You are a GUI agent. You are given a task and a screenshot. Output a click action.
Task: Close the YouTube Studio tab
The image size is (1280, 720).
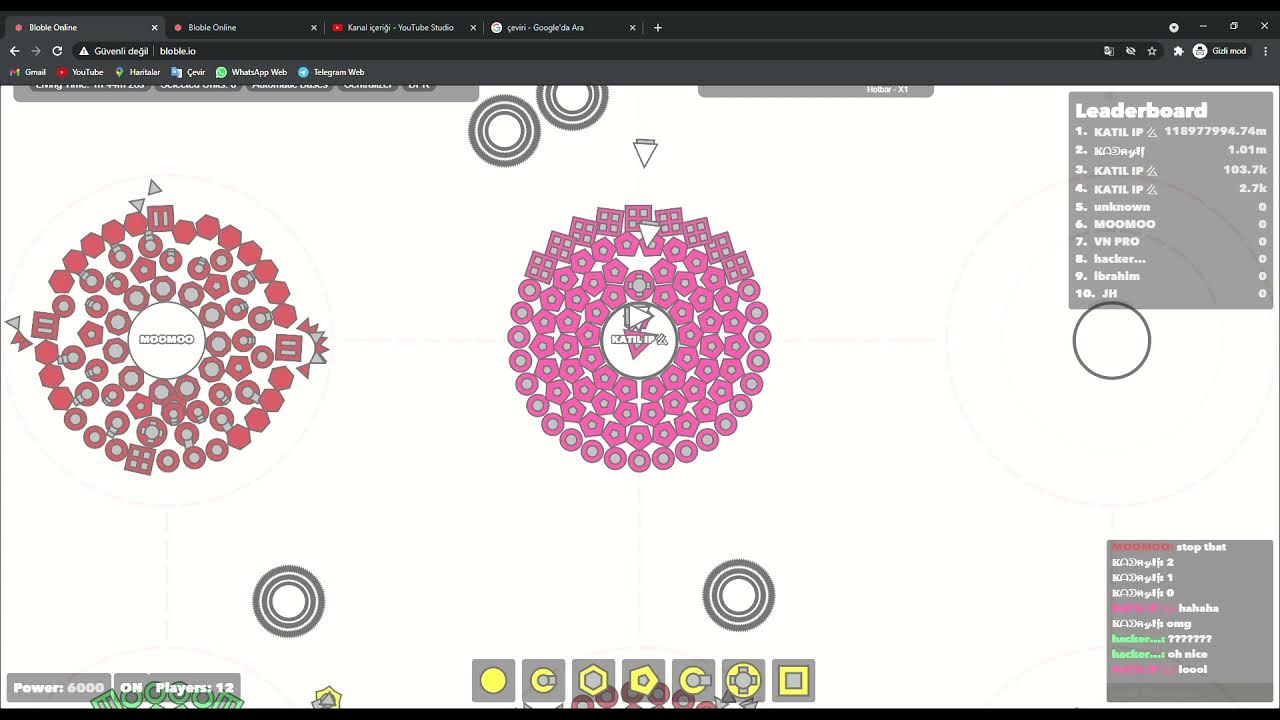click(x=473, y=27)
